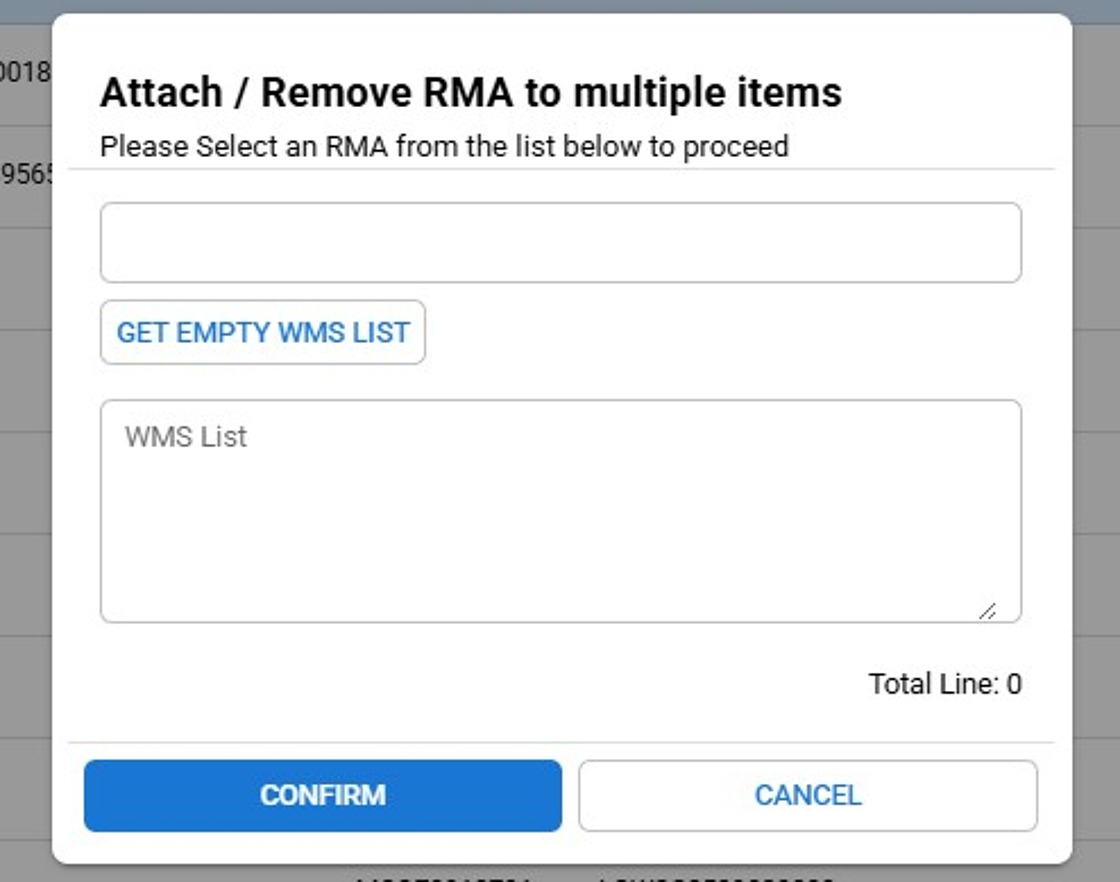Click the 'Please Select an RMA' instruction
The width and height of the screenshot is (1120, 882).
pos(444,147)
